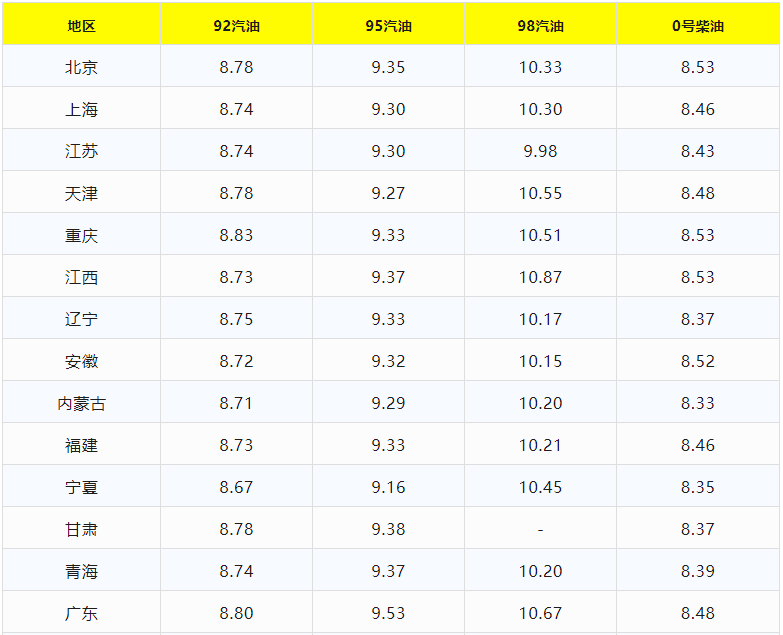Select the 安徽 region cell

tap(81, 361)
